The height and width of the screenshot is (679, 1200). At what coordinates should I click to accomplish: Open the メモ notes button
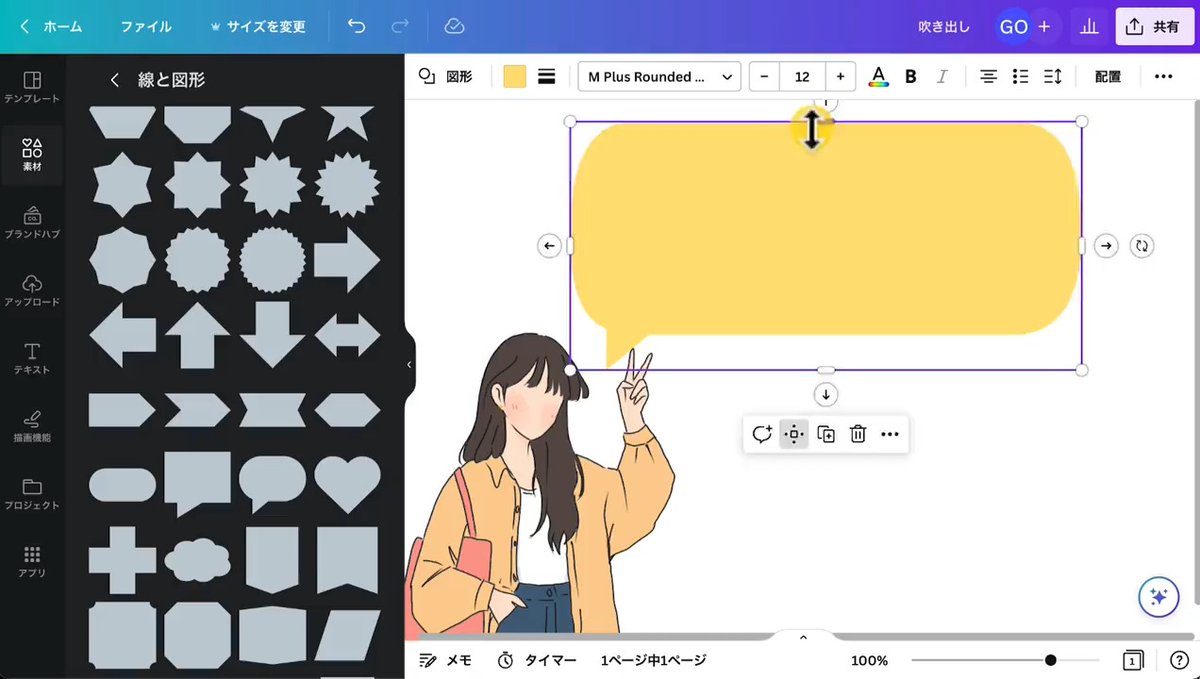point(446,660)
